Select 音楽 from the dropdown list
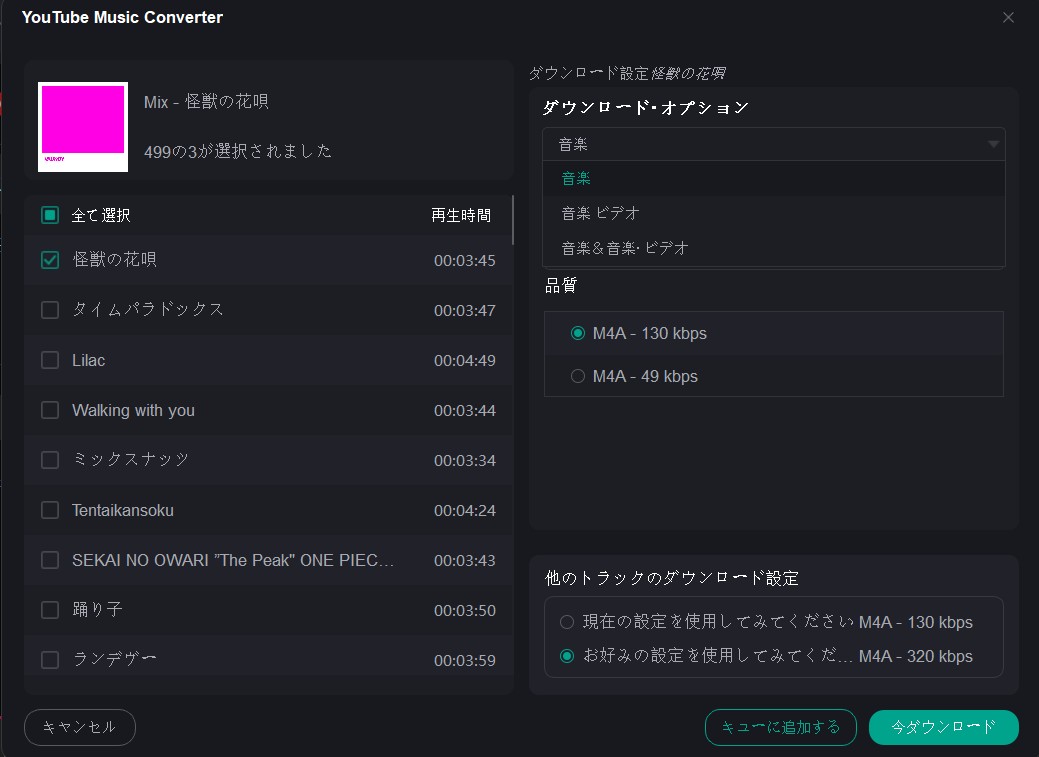 coord(773,178)
